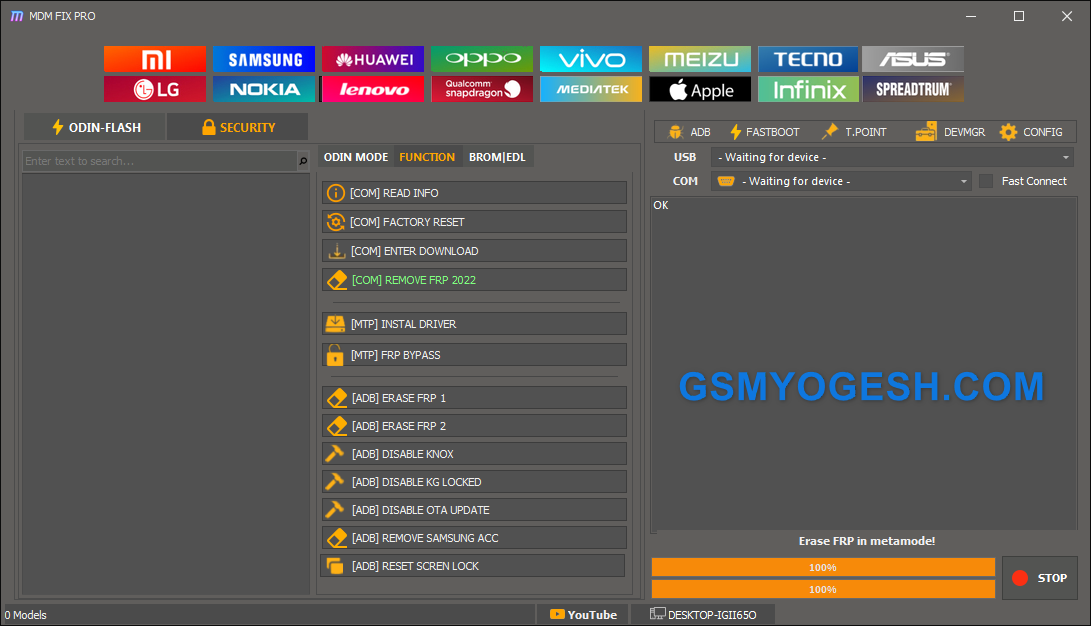Image resolution: width=1091 pixels, height=626 pixels.
Task: Select the SAMSUNG brand logo
Action: click(x=263, y=58)
